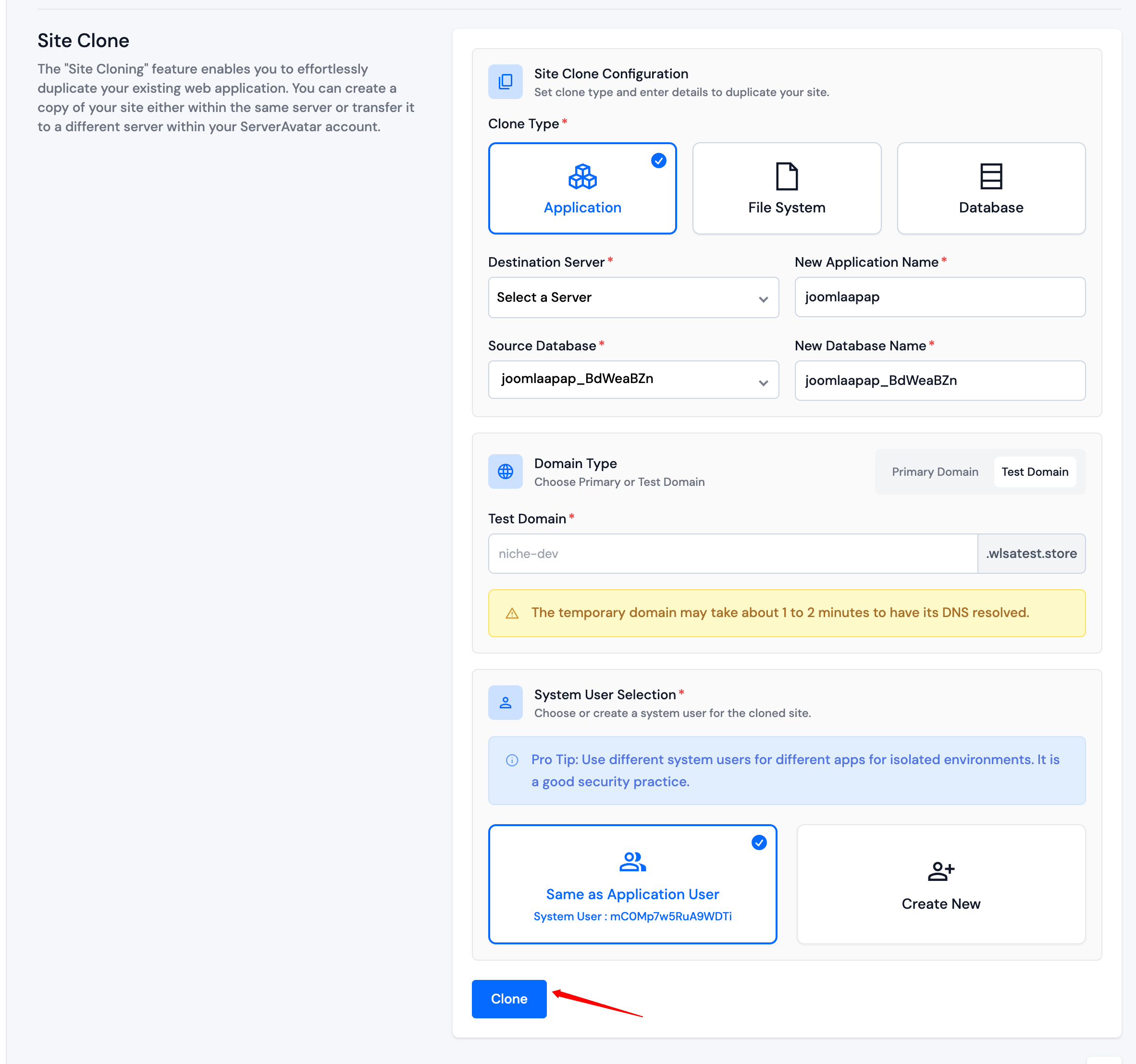
Task: Switch to the Primary Domain tab
Action: (x=935, y=471)
